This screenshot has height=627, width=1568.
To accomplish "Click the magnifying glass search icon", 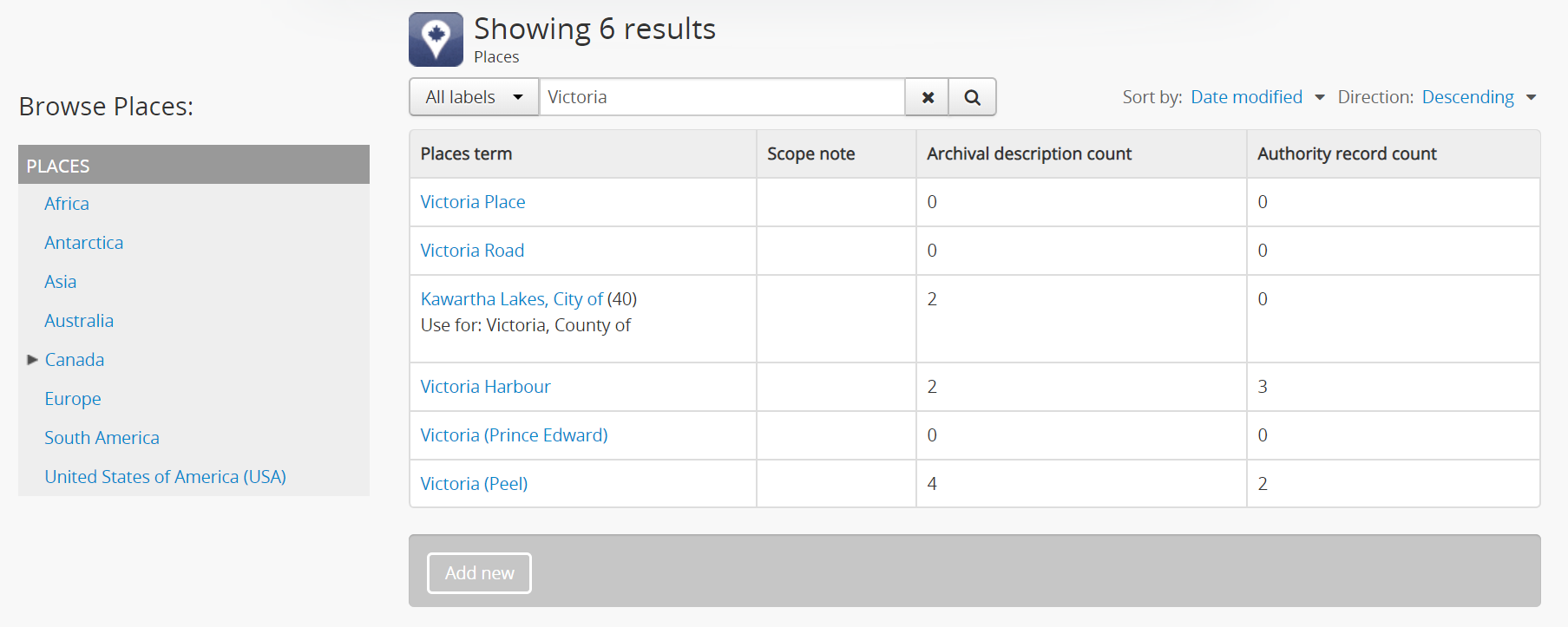I will point(972,97).
